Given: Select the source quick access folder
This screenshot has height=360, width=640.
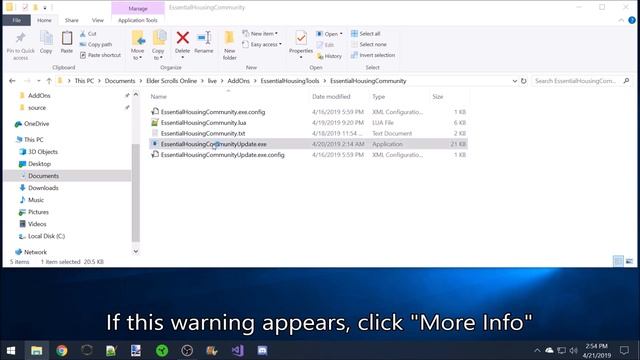Looking at the screenshot, I should click(37, 108).
